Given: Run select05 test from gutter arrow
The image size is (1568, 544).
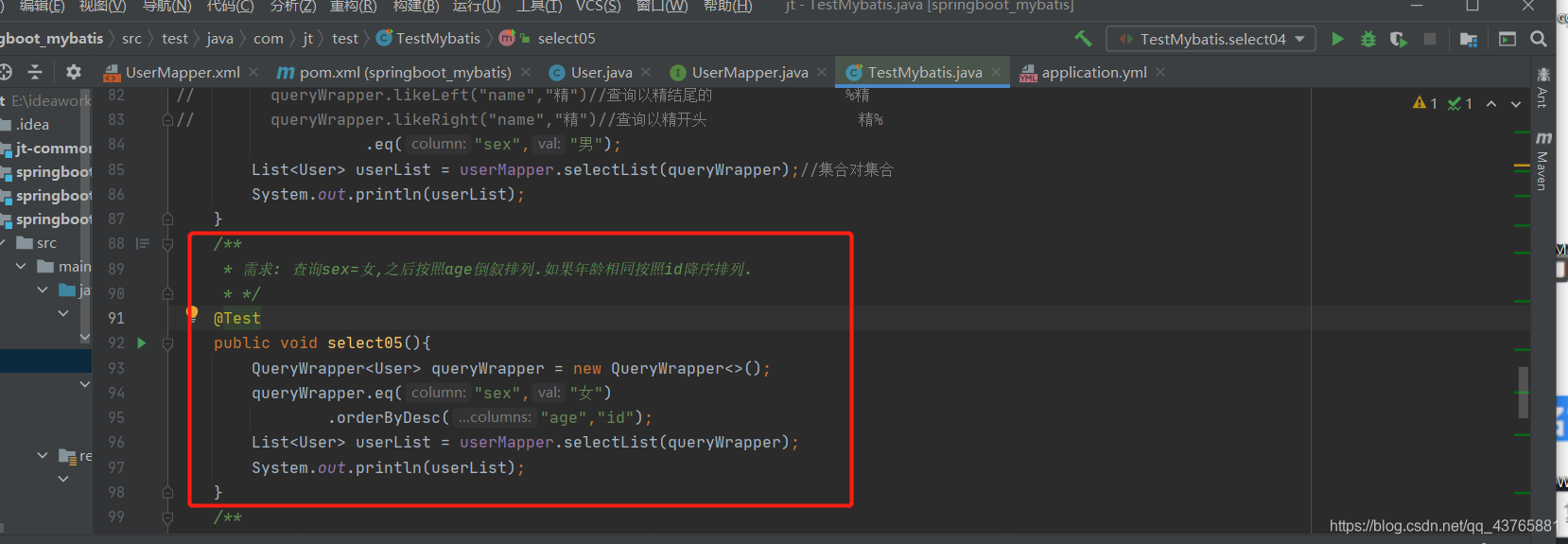Looking at the screenshot, I should (x=142, y=342).
